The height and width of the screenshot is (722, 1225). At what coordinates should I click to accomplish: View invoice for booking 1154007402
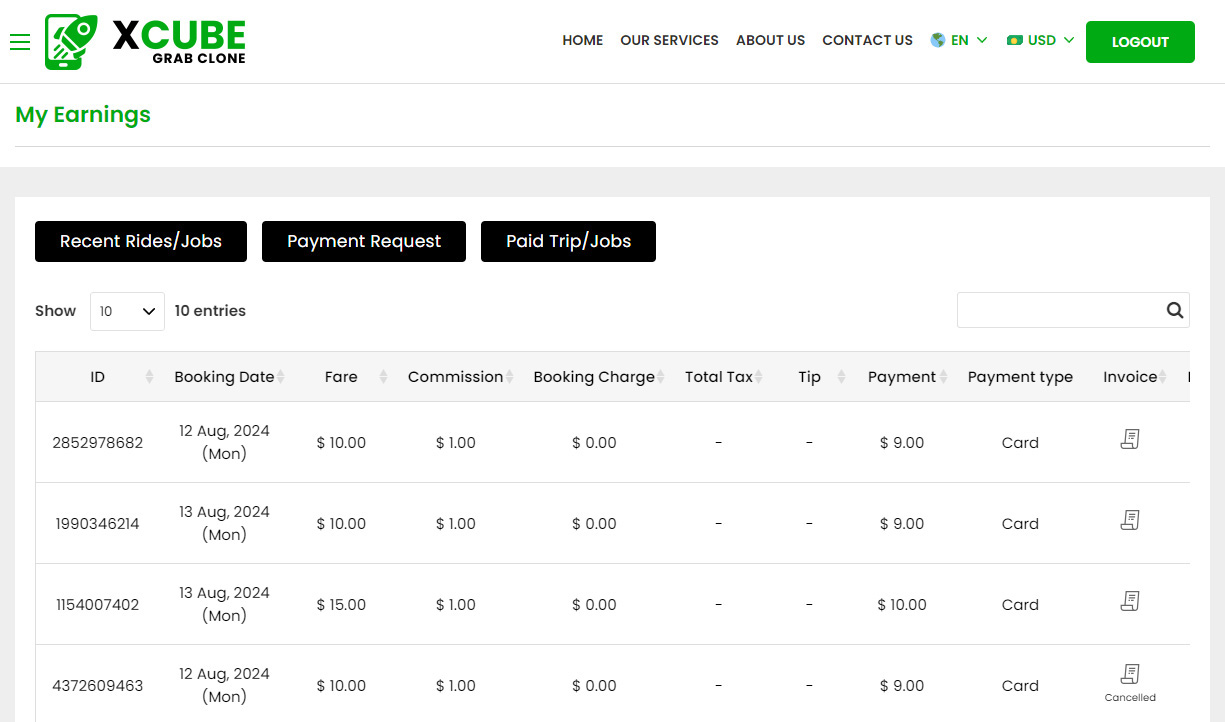coord(1130,601)
